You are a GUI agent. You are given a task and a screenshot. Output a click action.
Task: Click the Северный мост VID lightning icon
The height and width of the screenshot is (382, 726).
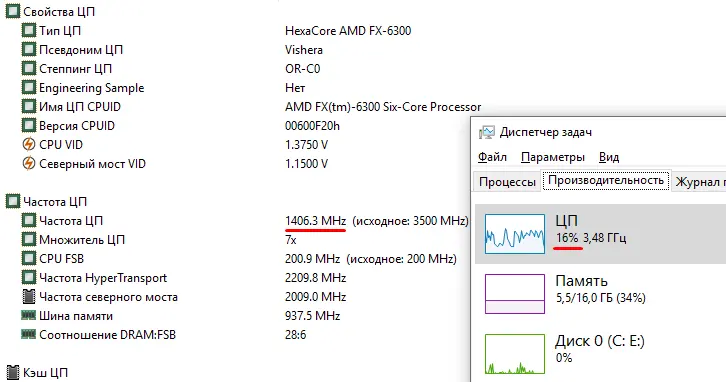tap(29, 163)
